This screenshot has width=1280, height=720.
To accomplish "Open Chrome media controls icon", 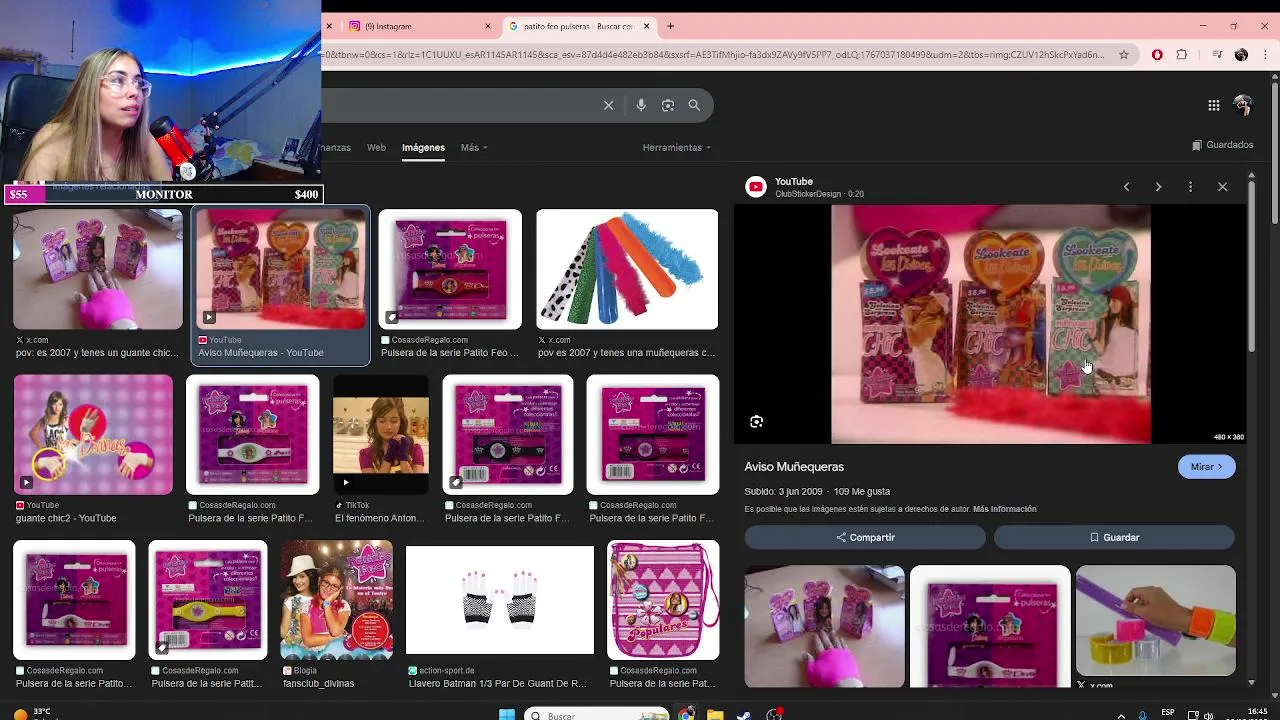I will coord(1217,55).
